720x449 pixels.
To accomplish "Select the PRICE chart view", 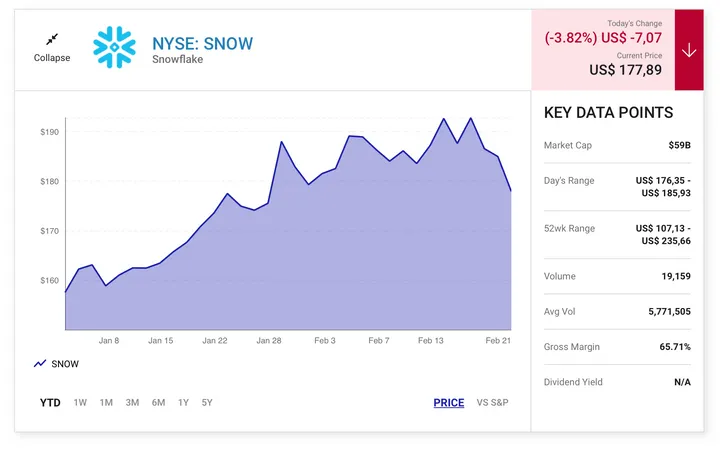I will pyautogui.click(x=448, y=403).
